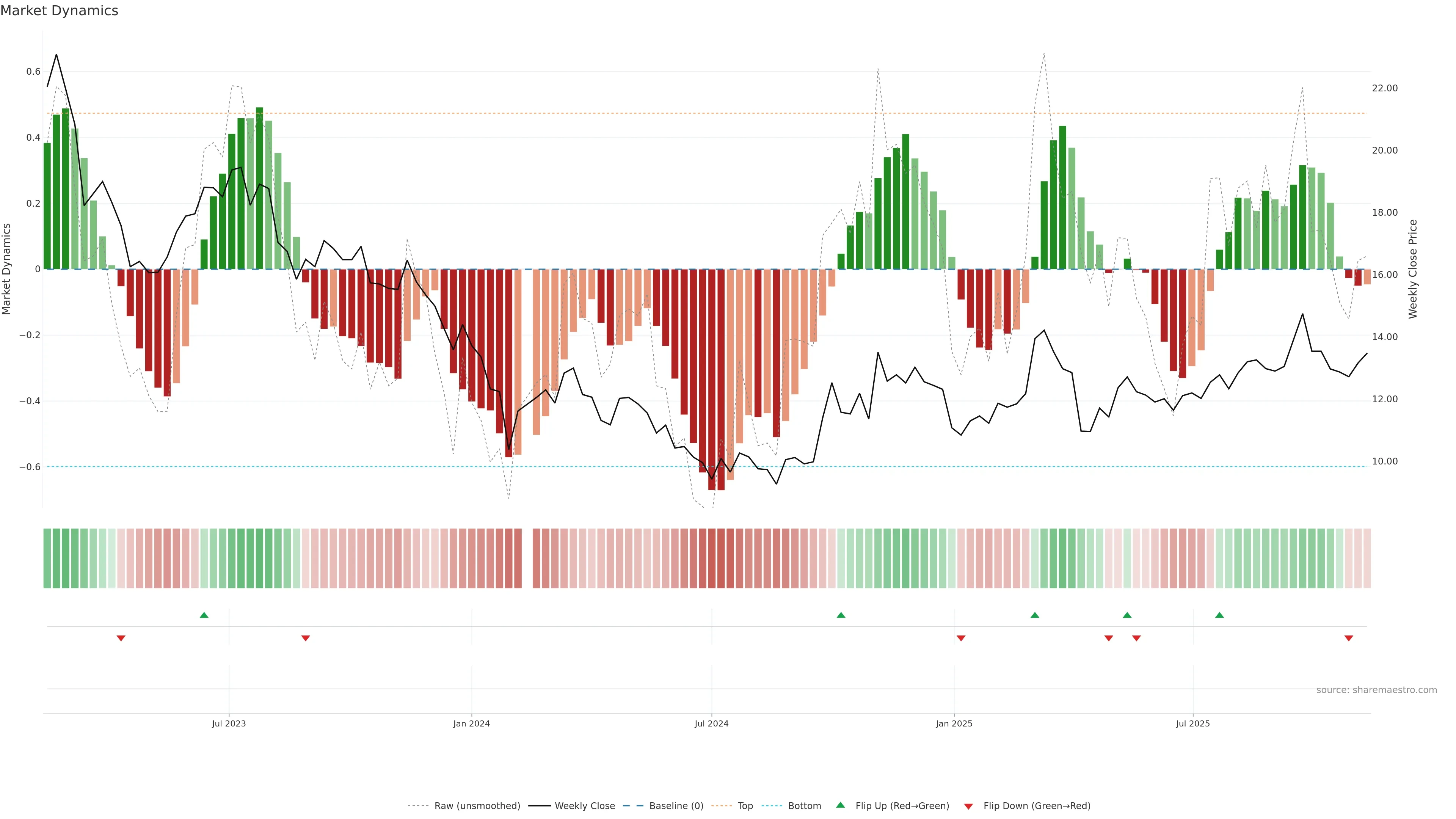Click the blank gap in the red heat strip
Viewport: 1456px width, 819px height.
pos(527,558)
